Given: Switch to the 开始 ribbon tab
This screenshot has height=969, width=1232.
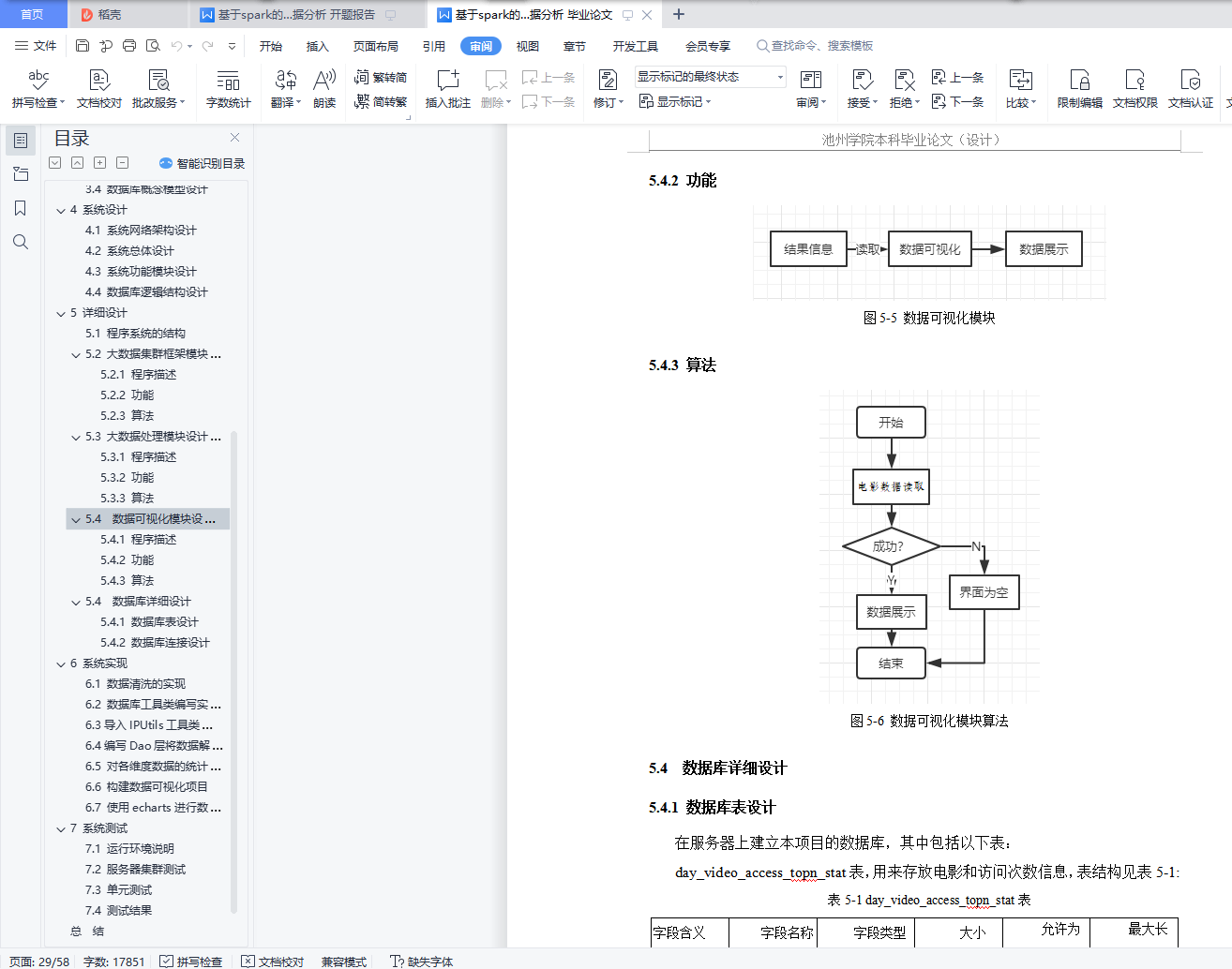Looking at the screenshot, I should [x=271, y=46].
